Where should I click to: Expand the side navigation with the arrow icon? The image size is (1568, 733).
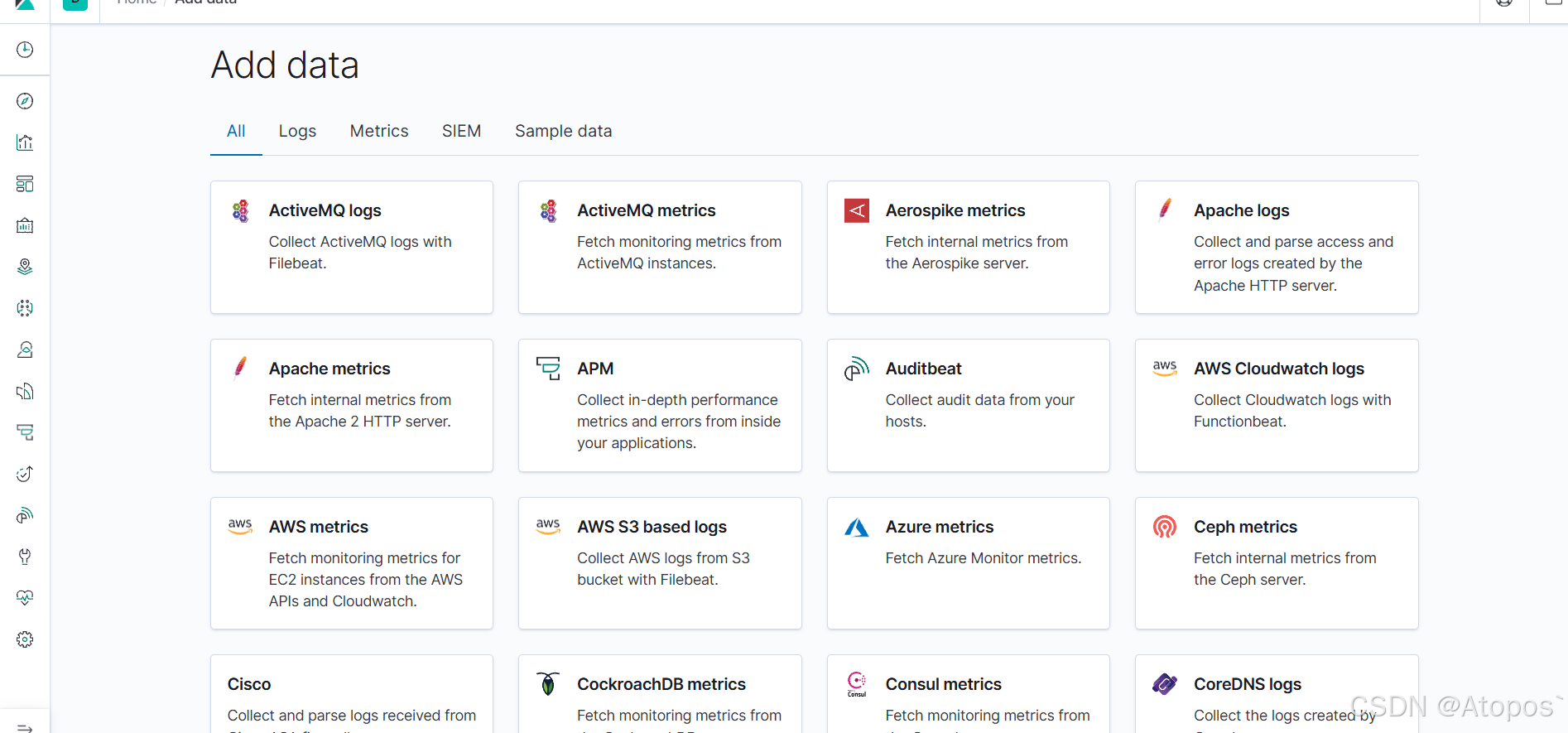pos(25,727)
